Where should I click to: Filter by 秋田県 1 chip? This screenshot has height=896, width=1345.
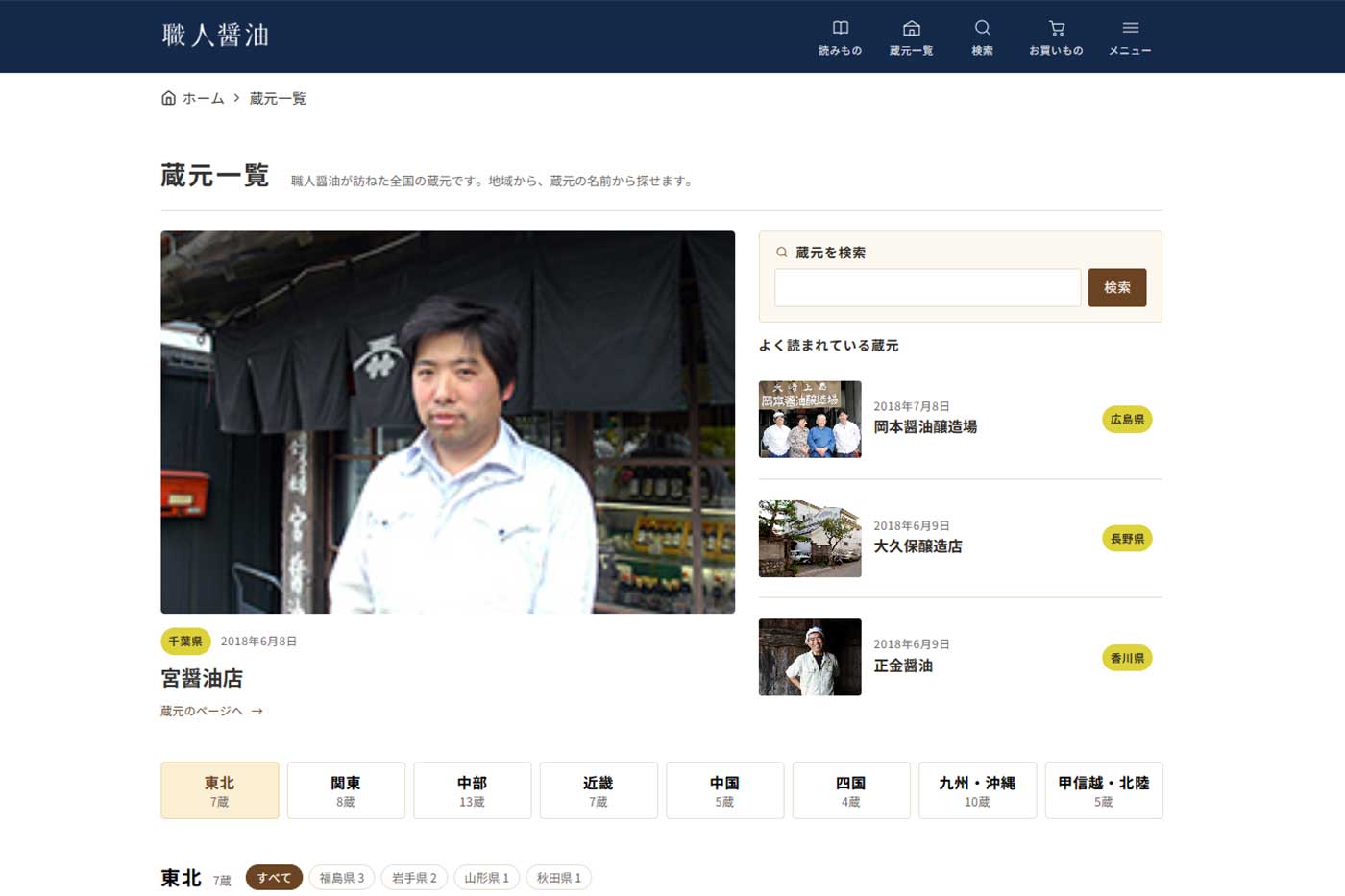tap(559, 878)
